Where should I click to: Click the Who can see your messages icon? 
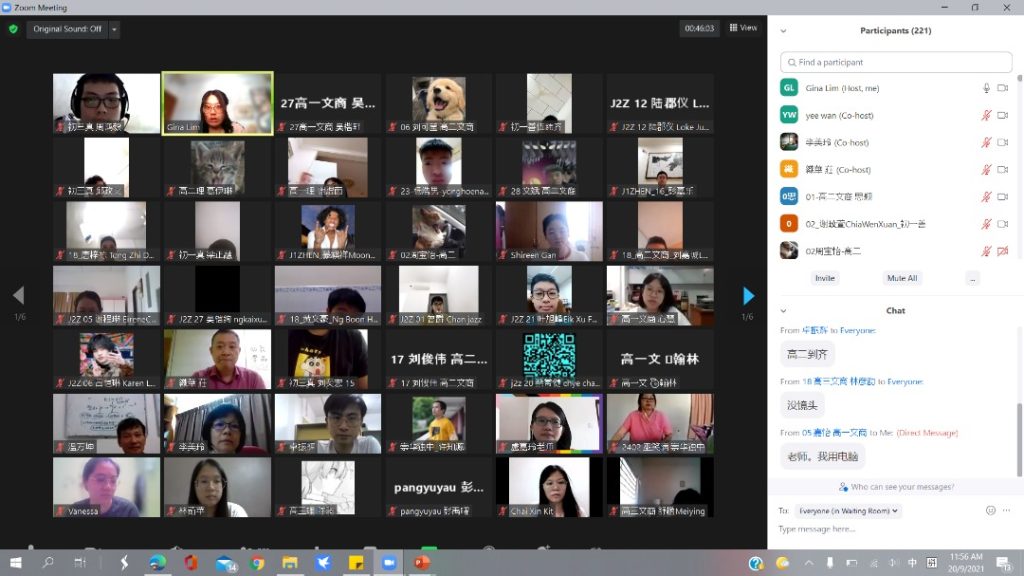pos(843,487)
